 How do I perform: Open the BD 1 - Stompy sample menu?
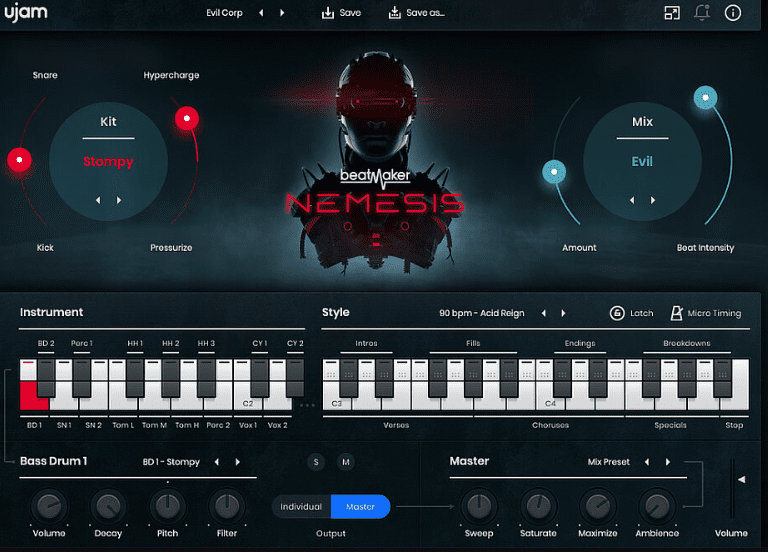(x=171, y=462)
